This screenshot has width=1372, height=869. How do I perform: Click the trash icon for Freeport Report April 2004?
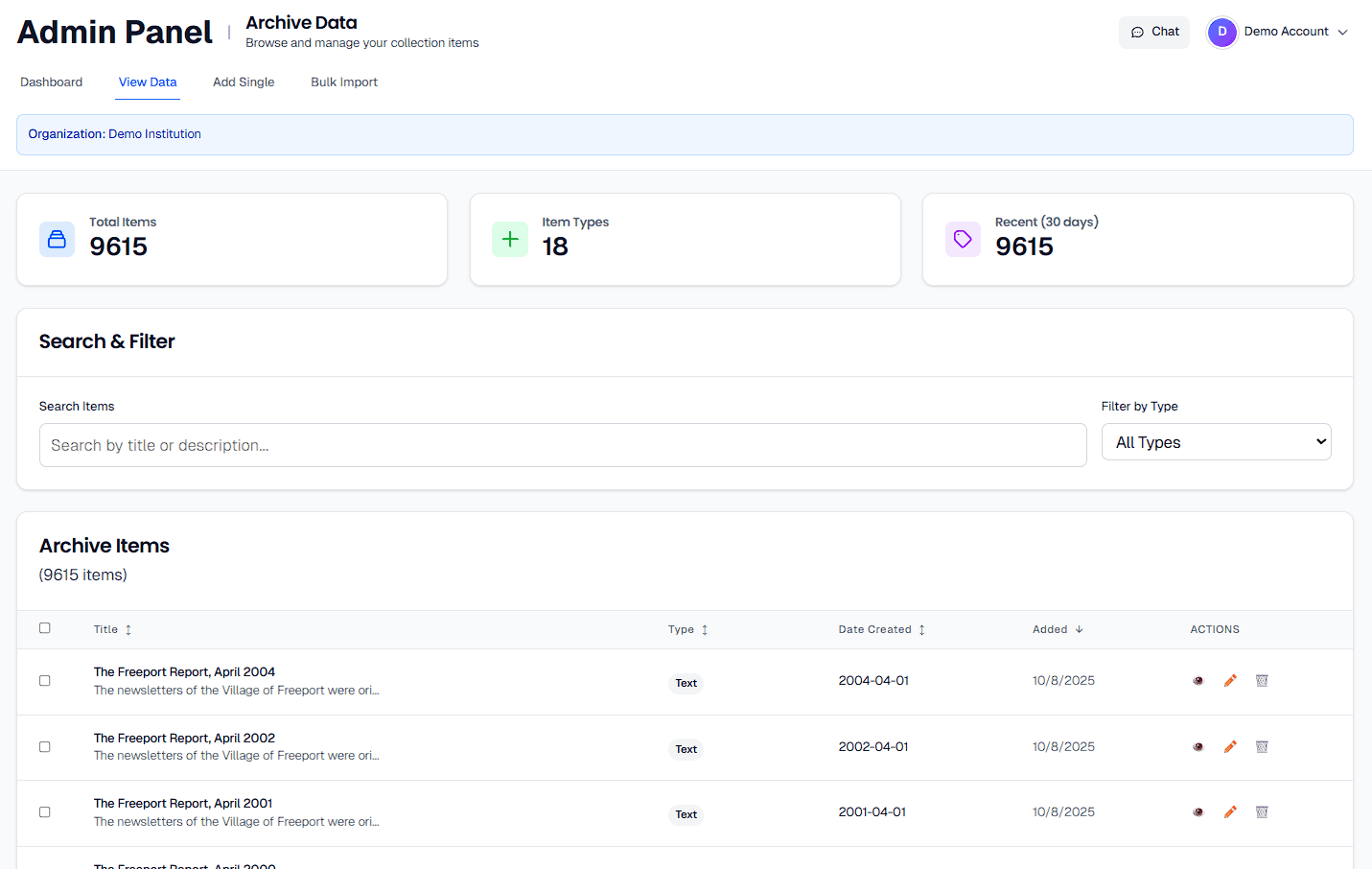click(1262, 680)
